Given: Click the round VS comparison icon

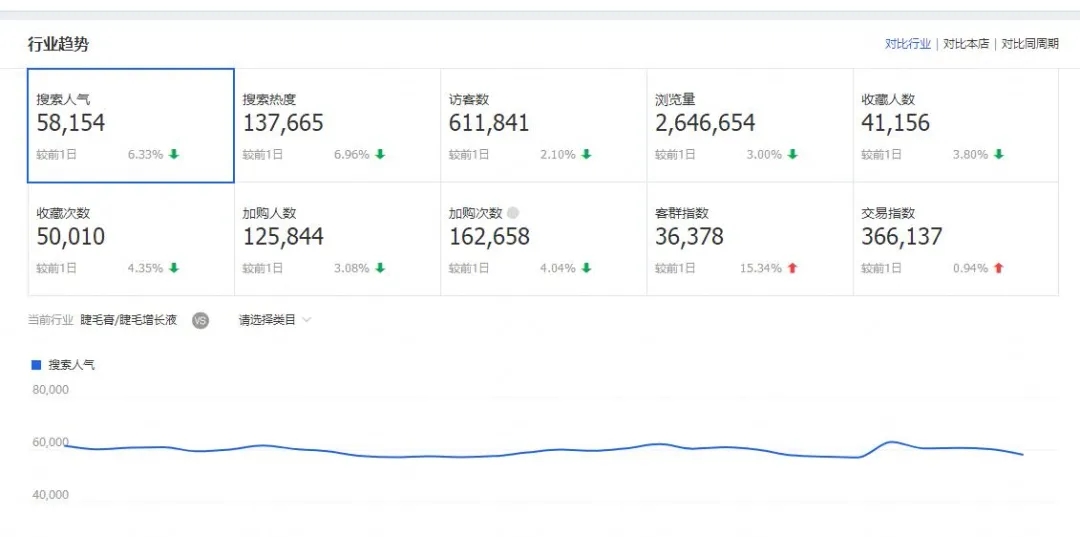Looking at the screenshot, I should pos(200,321).
